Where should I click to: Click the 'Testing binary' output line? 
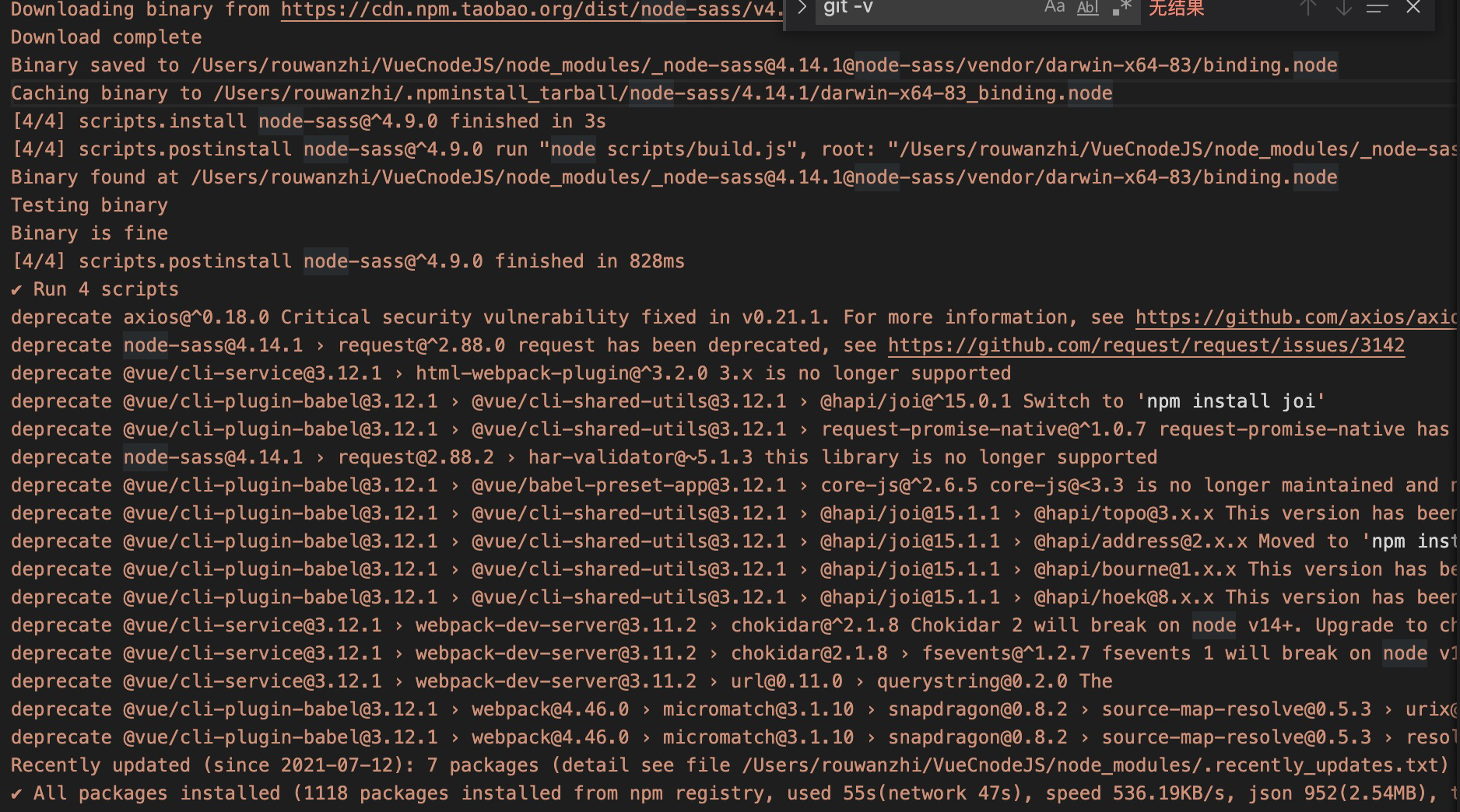pos(89,205)
